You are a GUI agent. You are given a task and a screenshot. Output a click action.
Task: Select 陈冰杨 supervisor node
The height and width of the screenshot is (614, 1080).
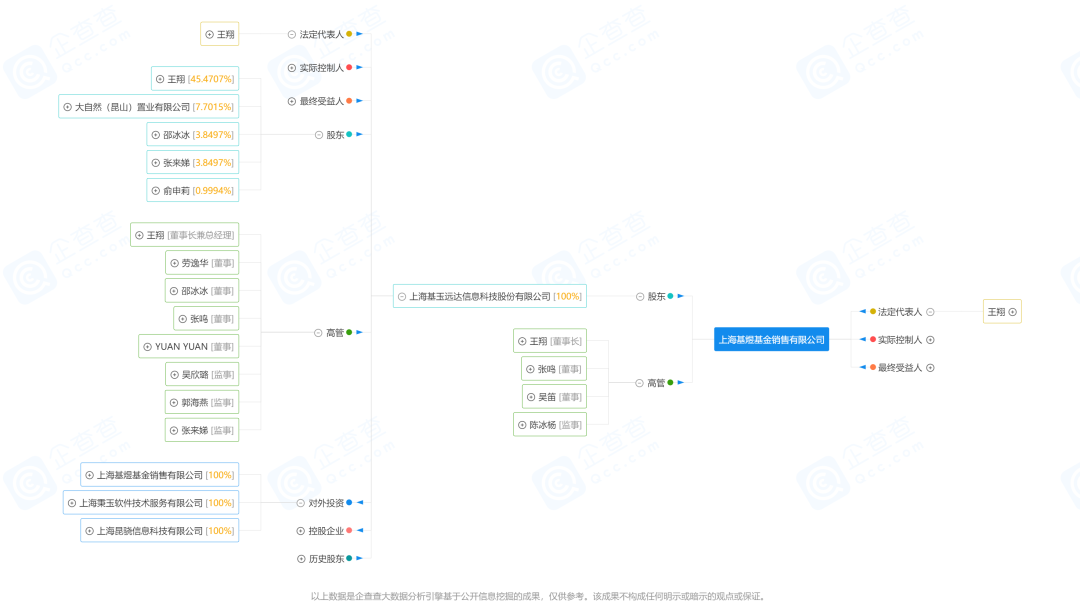click(550, 425)
